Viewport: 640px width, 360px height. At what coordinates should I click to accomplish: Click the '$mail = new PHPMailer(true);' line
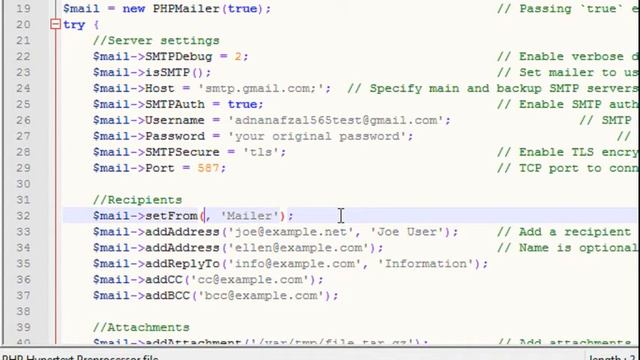click(167, 9)
